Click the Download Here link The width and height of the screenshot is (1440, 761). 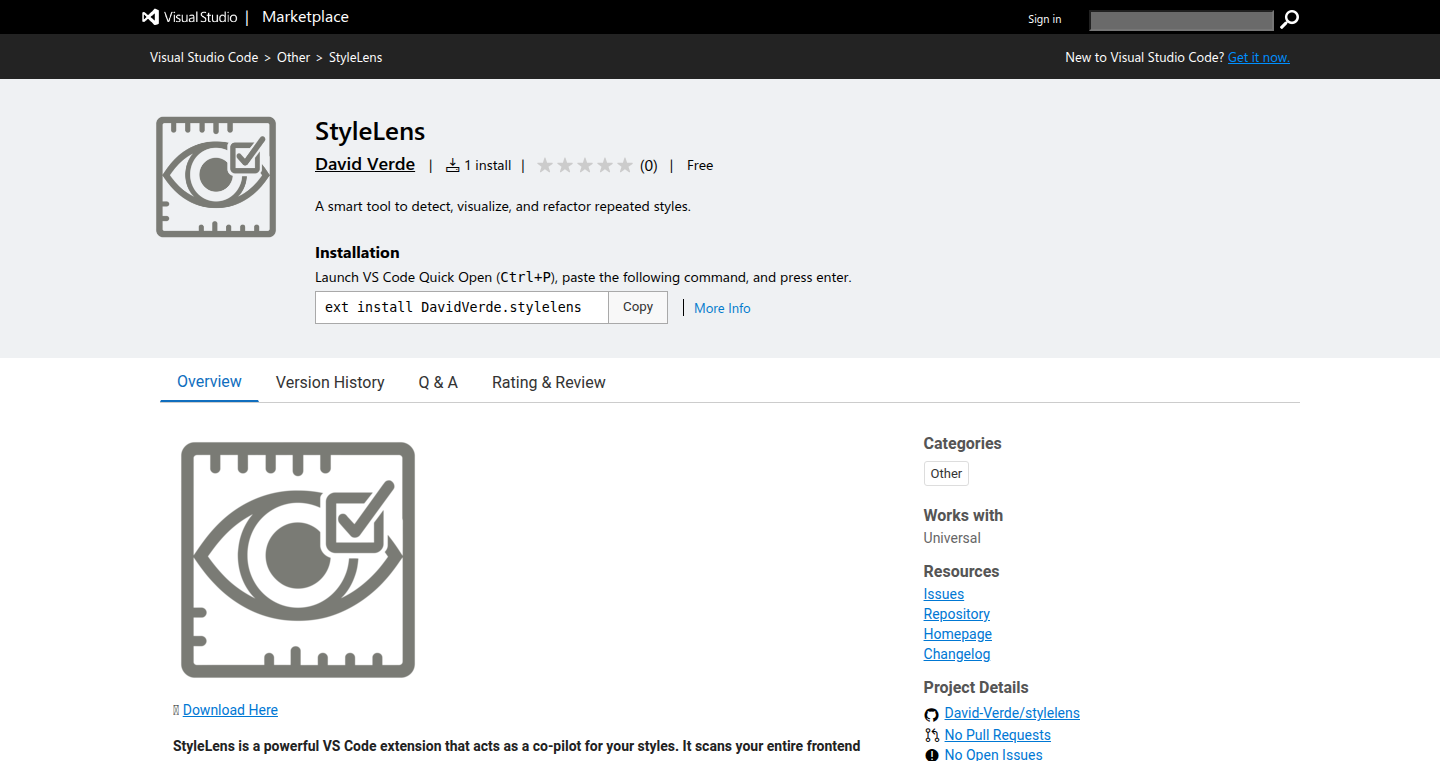point(230,710)
